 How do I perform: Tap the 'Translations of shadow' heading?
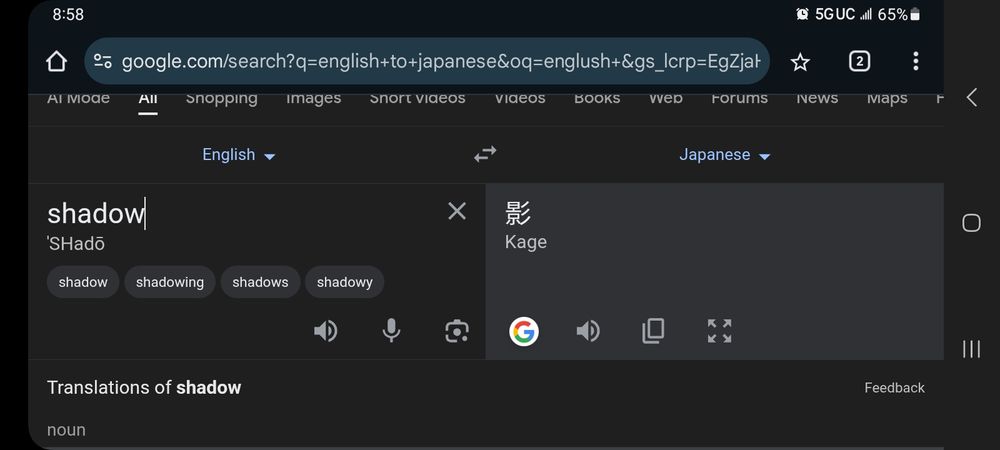point(144,388)
